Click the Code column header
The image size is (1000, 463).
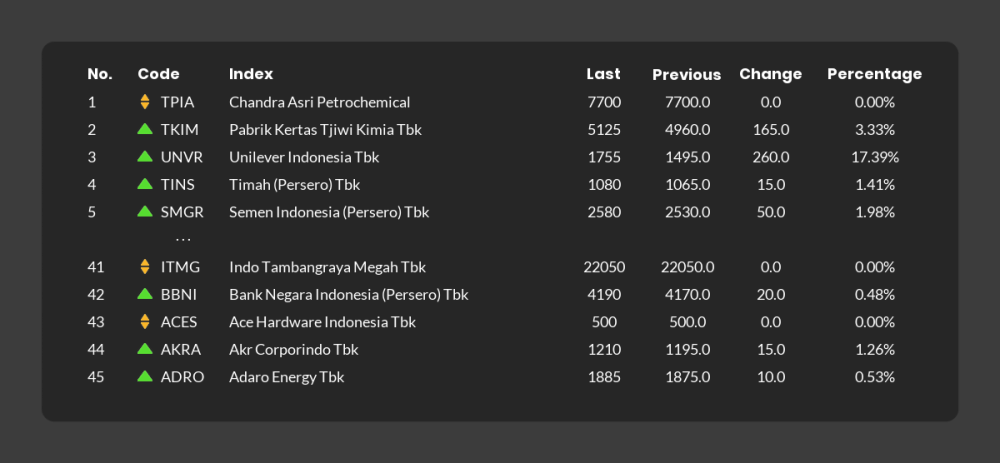pos(158,74)
